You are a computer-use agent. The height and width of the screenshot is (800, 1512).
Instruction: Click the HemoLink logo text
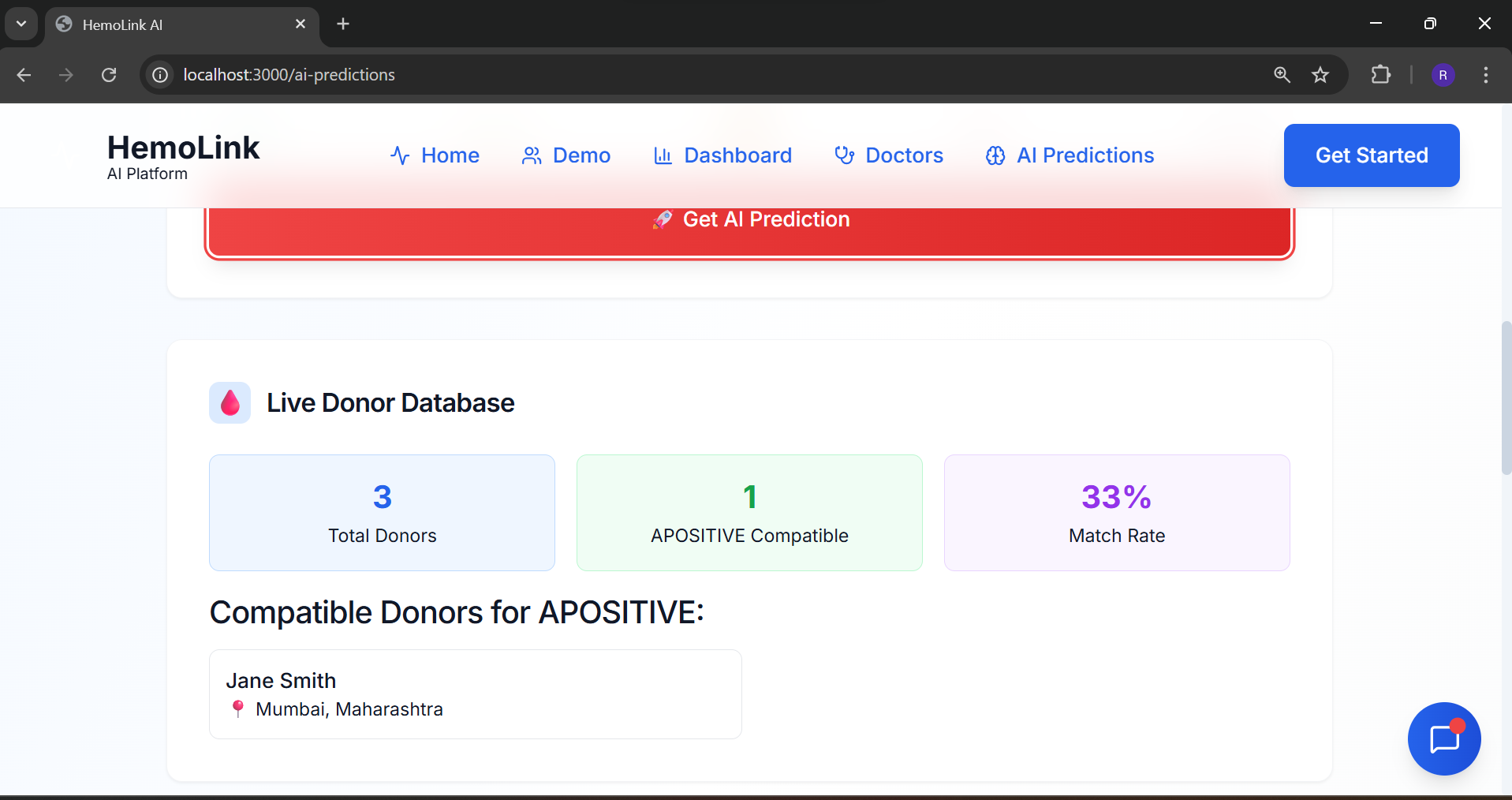[183, 148]
